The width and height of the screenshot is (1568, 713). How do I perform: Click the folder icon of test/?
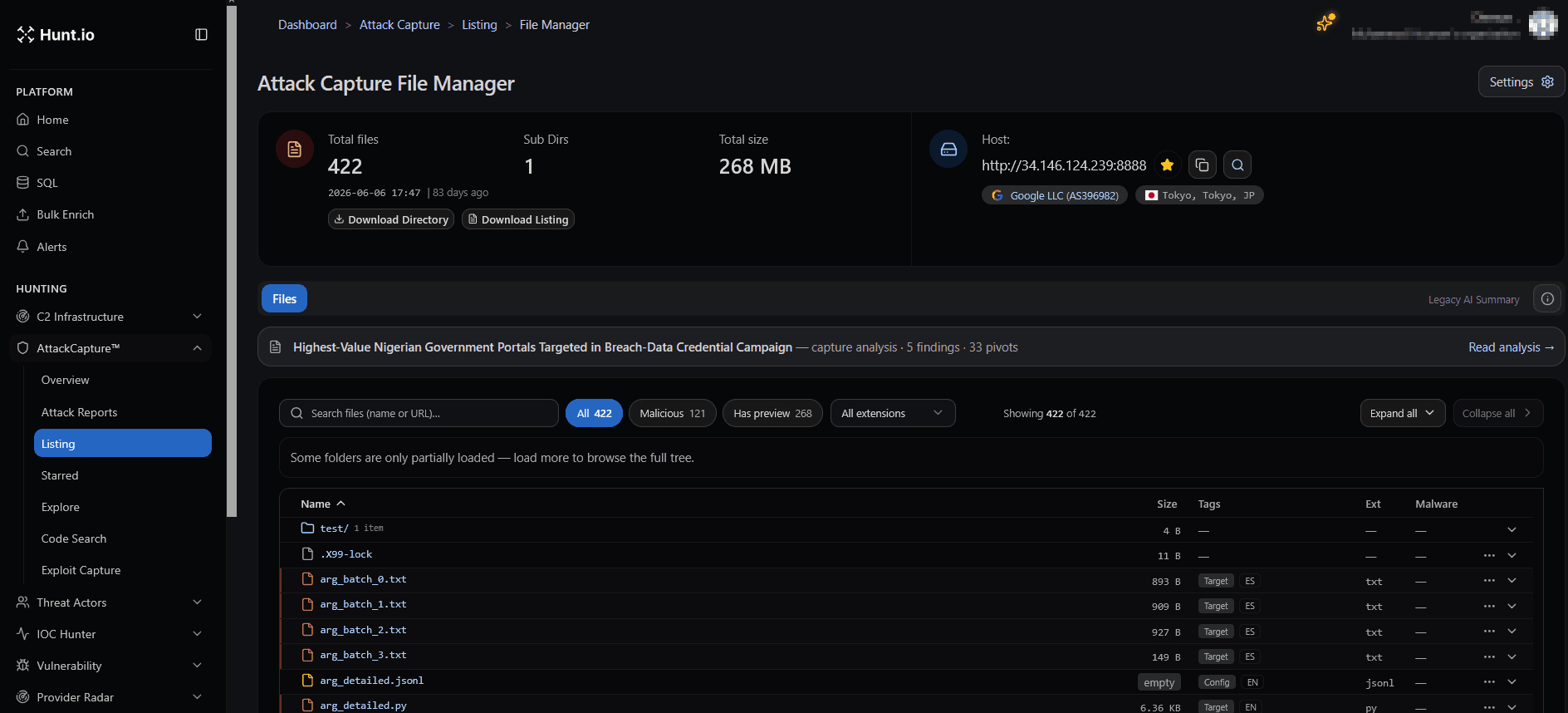307,528
